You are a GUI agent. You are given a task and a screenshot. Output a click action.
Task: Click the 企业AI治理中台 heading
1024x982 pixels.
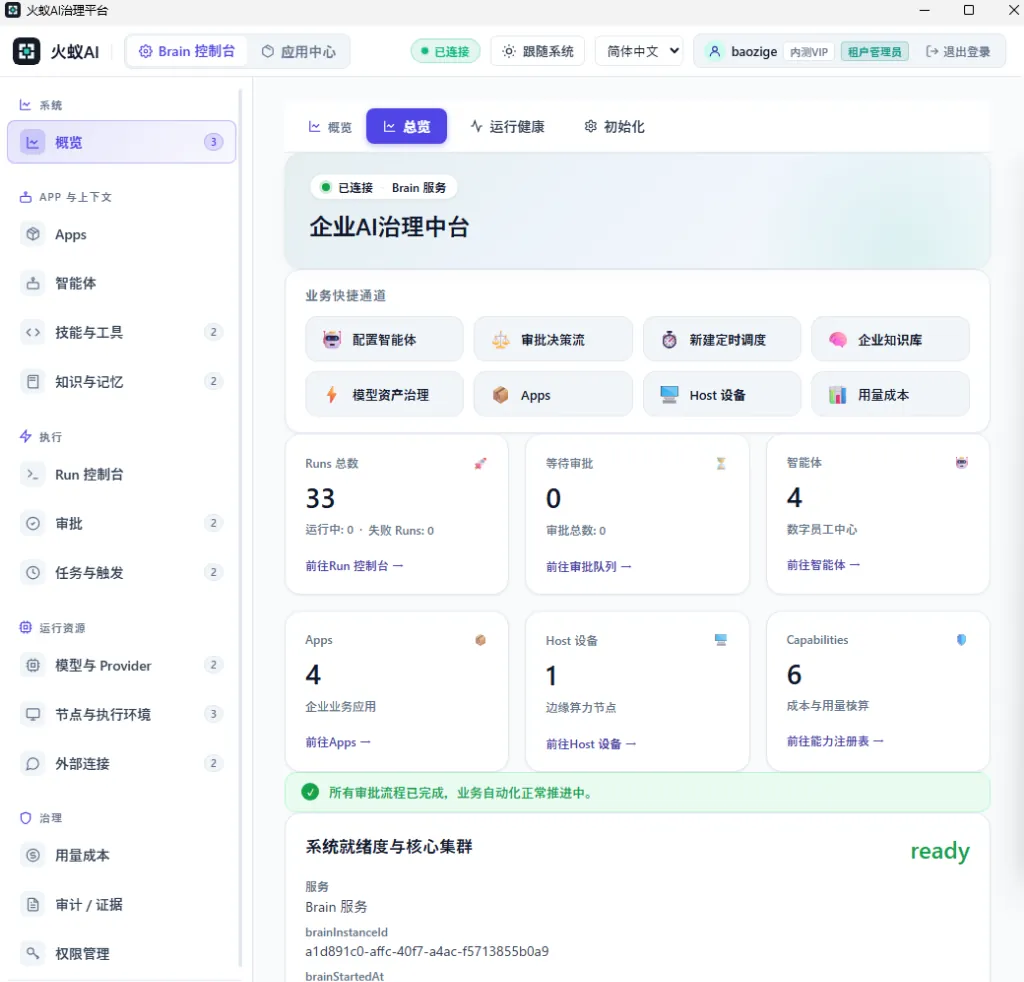pyautogui.click(x=389, y=227)
